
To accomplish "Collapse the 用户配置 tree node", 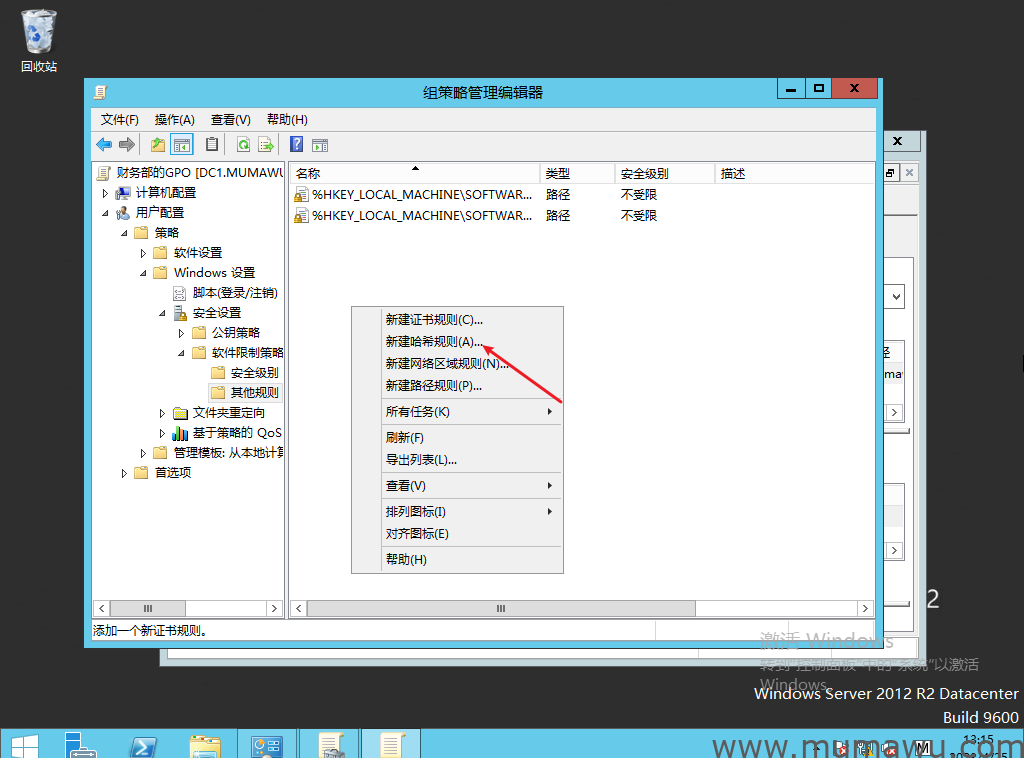I will click(104, 213).
